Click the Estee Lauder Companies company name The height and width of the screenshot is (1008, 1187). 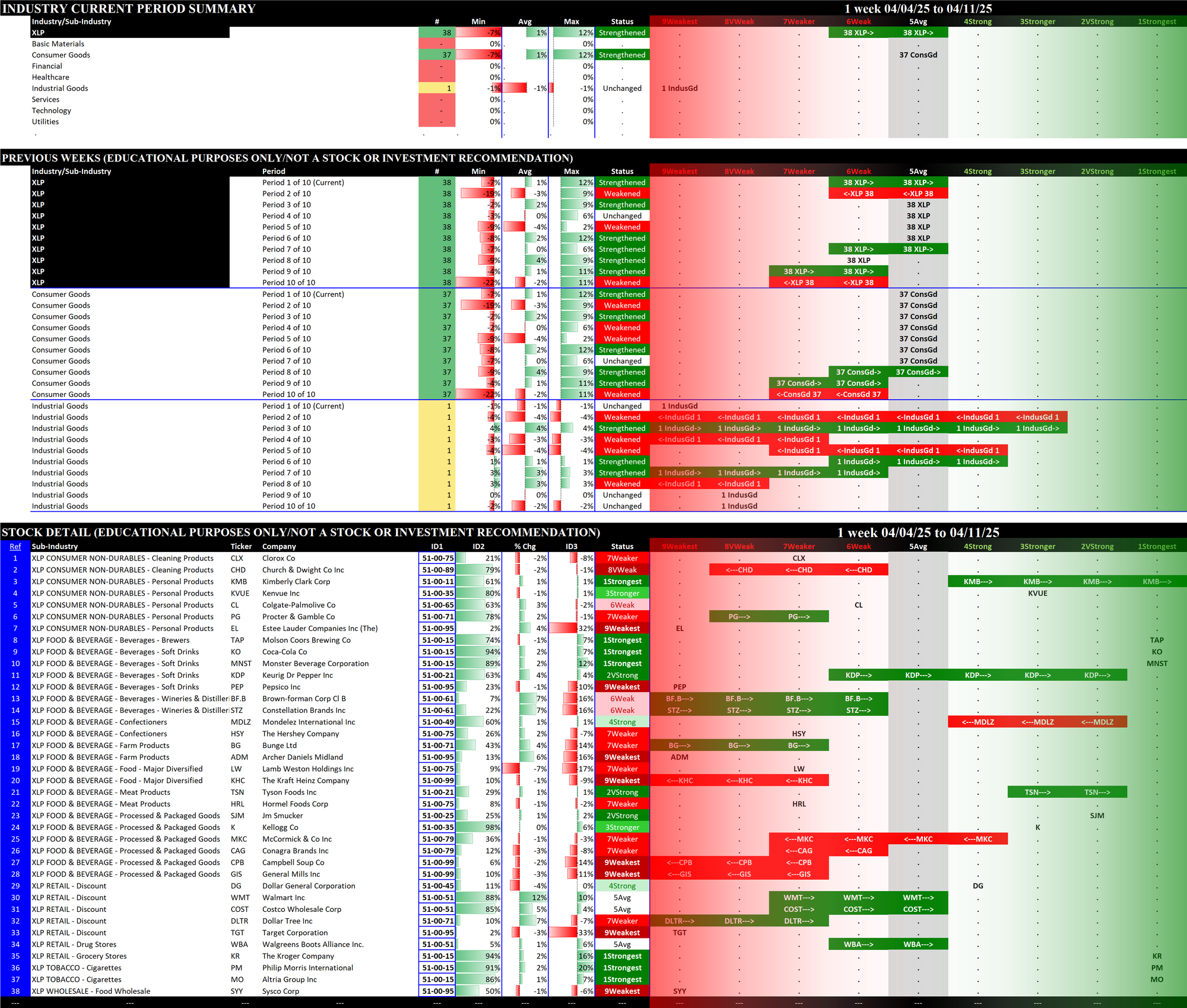319,629
